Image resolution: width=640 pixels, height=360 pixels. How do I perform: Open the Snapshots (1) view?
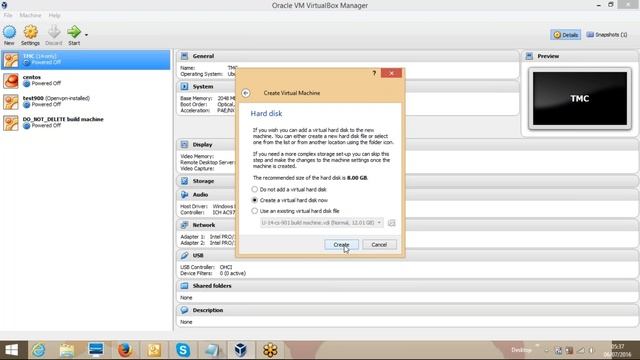pos(607,35)
